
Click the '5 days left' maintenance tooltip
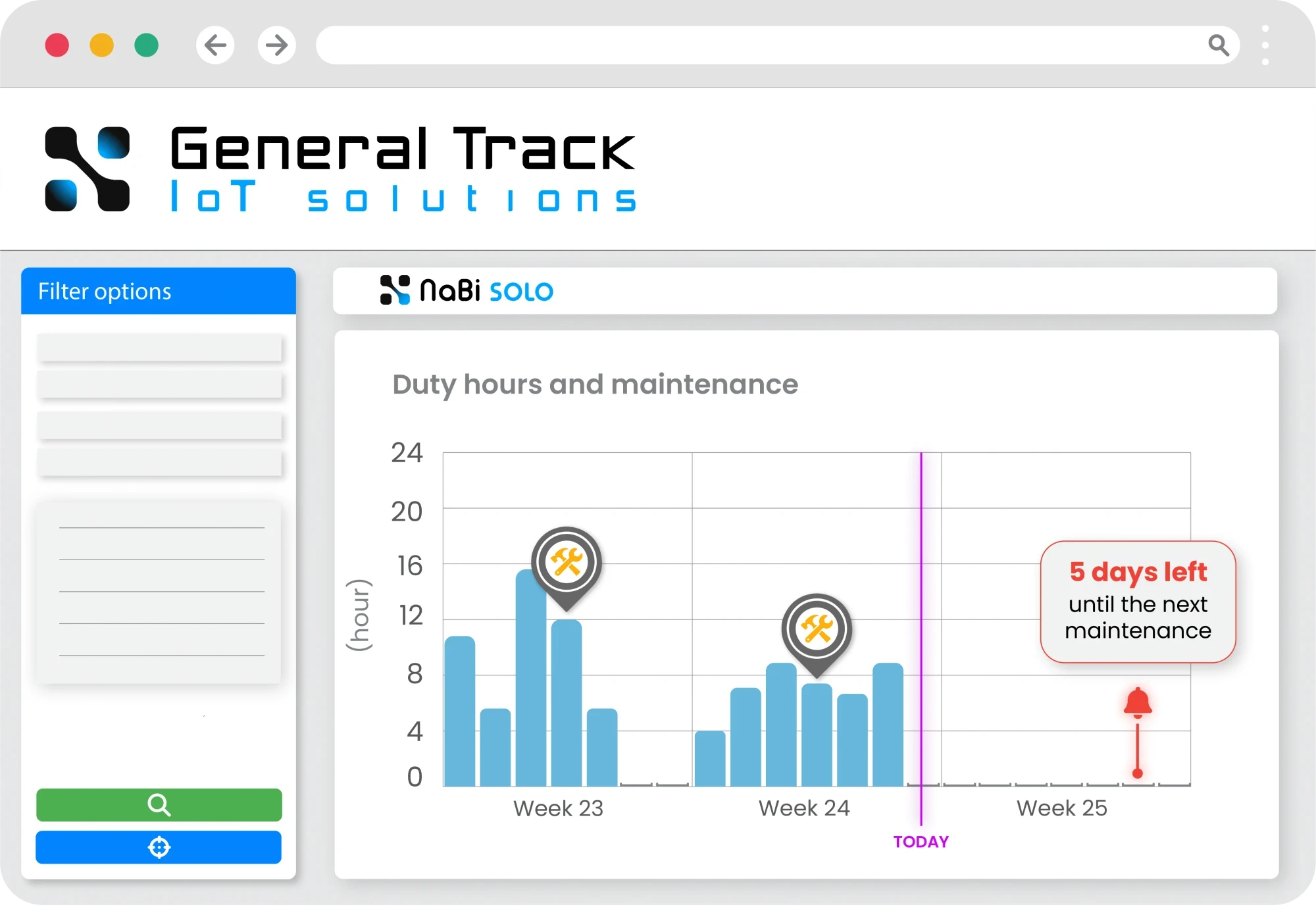(x=1138, y=602)
